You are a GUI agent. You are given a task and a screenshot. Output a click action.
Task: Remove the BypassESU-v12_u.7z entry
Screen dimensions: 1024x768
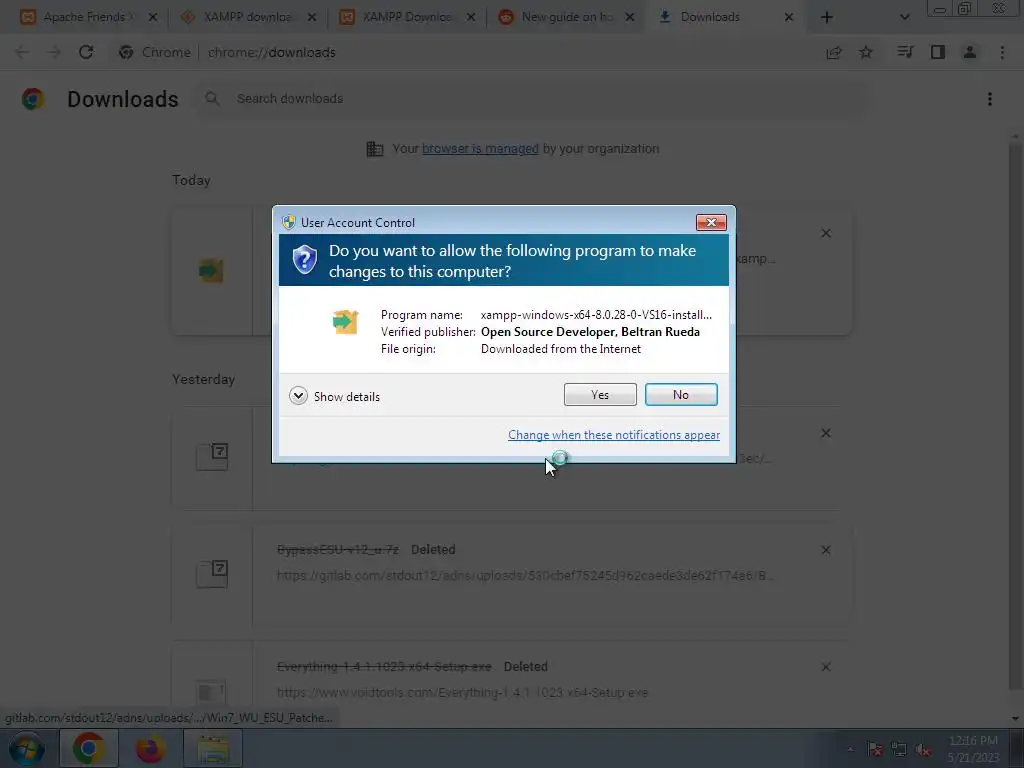[x=826, y=550]
